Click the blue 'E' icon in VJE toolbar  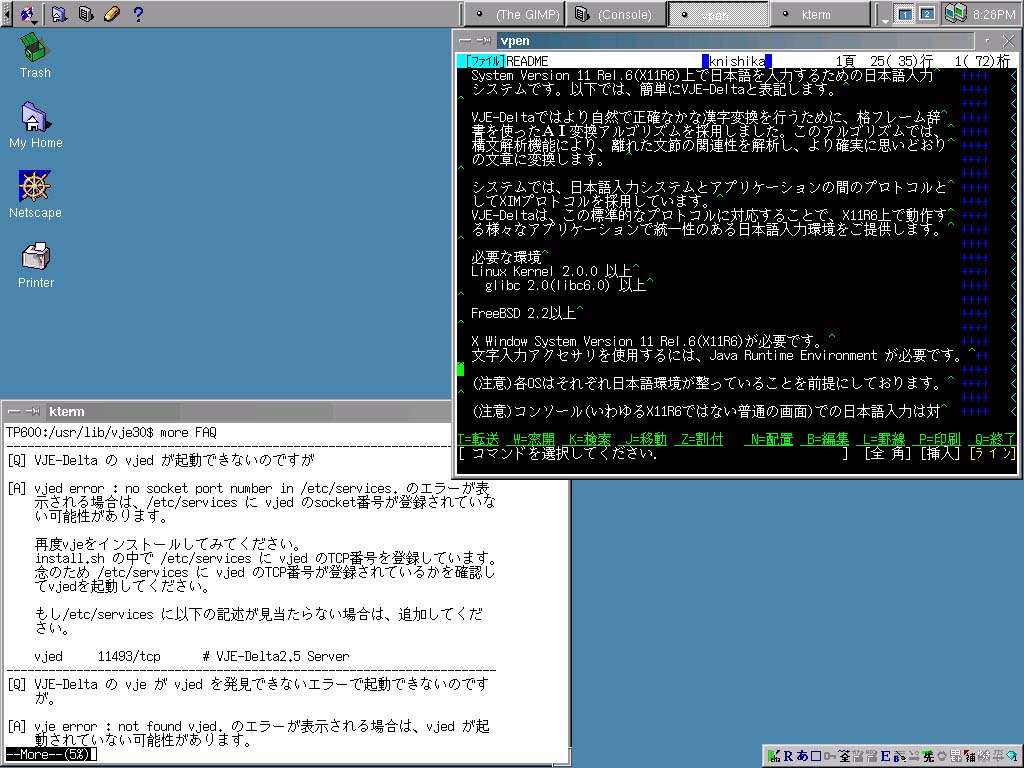click(885, 756)
